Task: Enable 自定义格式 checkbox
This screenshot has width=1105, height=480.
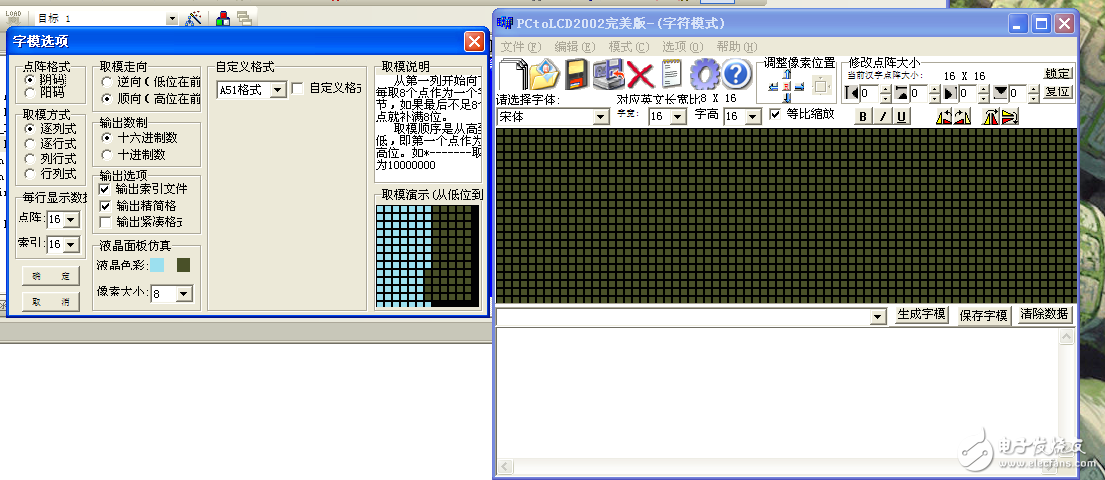Action: (x=298, y=89)
